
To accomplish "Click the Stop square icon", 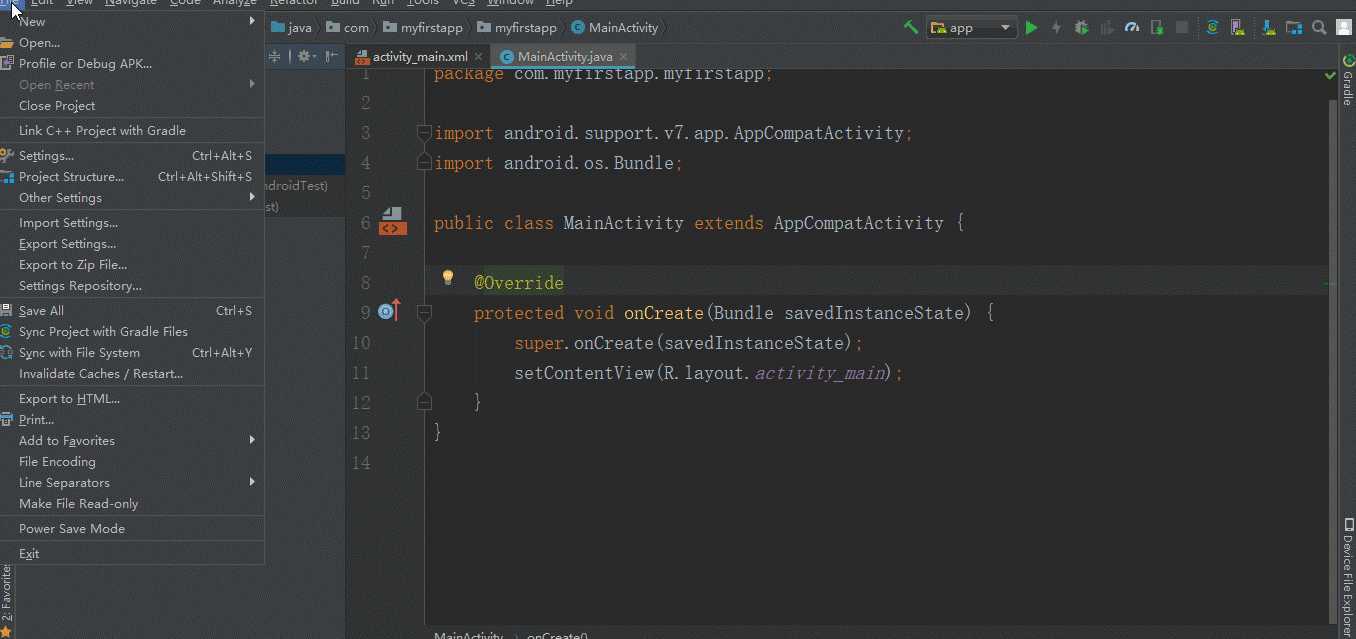I will click(1182, 28).
